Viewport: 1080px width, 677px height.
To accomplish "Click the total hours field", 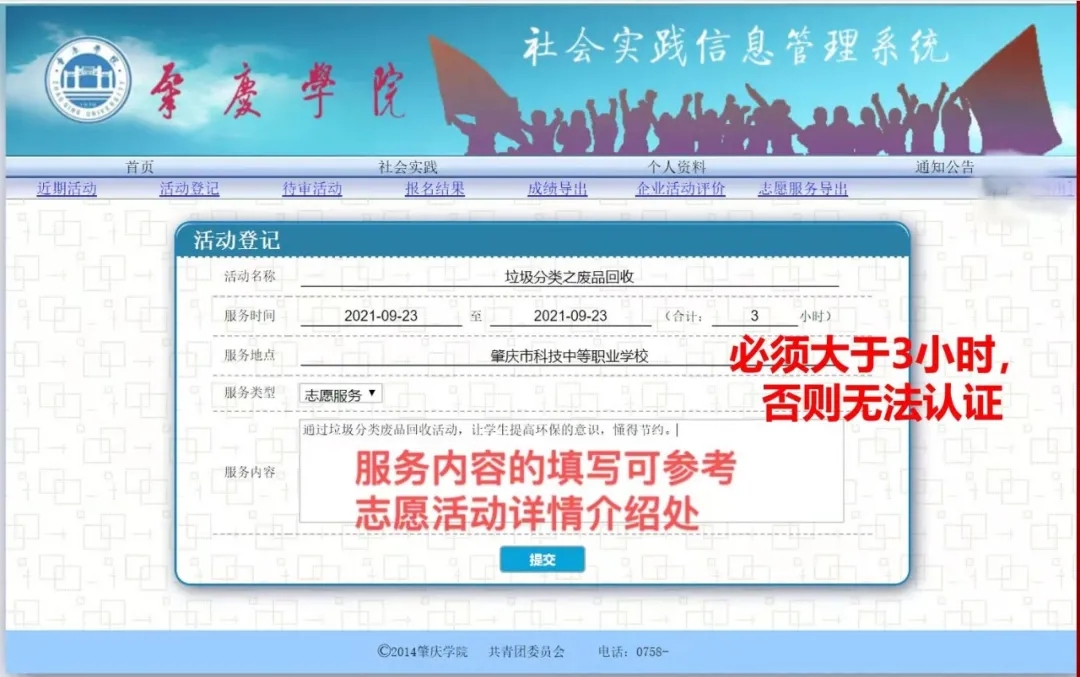I will tap(754, 316).
